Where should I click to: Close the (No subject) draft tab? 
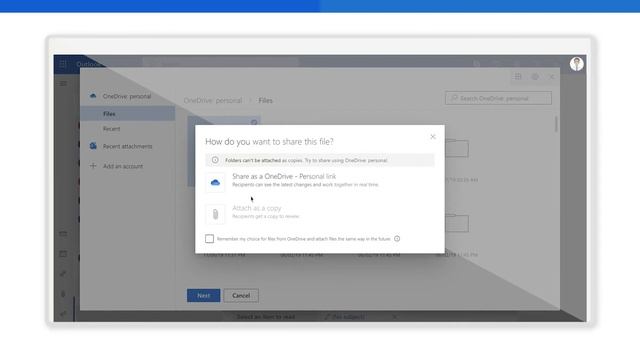[394, 317]
